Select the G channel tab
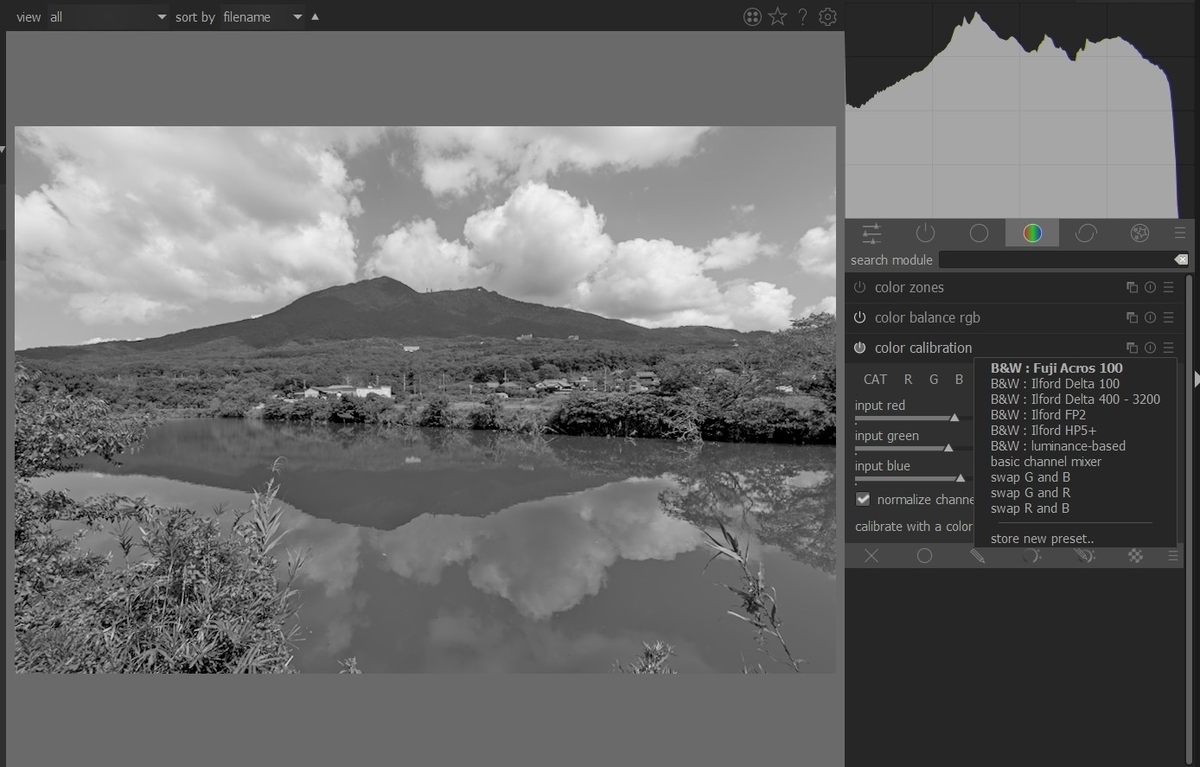This screenshot has width=1200, height=767. 933,379
